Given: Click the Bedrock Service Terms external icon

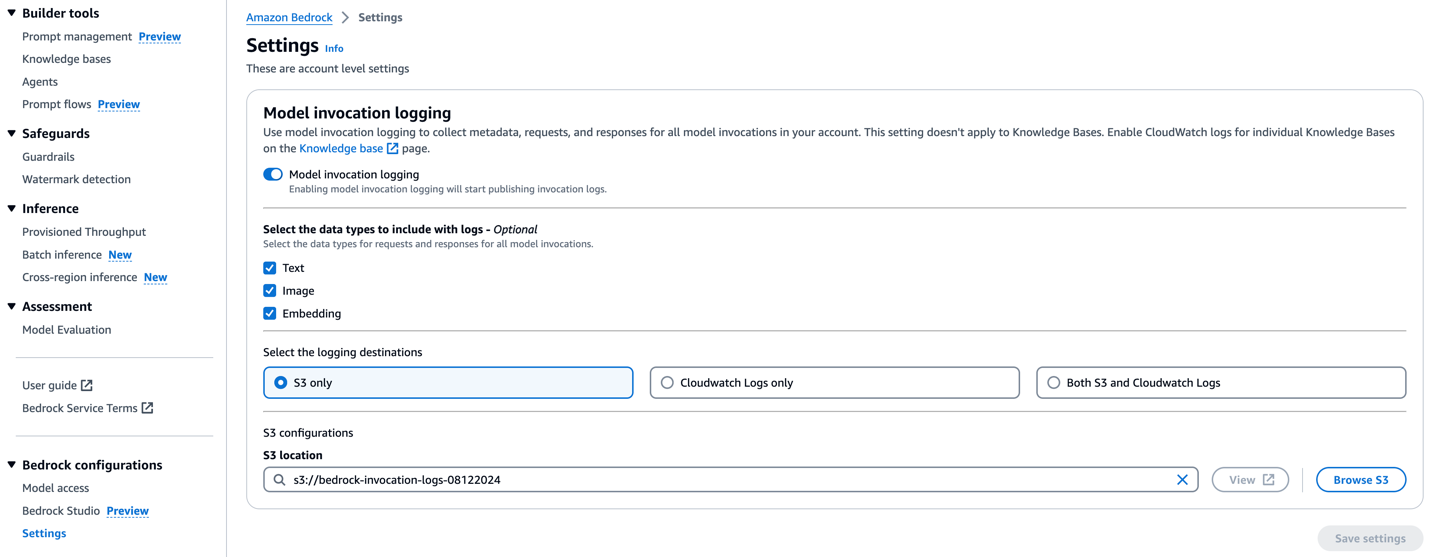Looking at the screenshot, I should [x=147, y=408].
